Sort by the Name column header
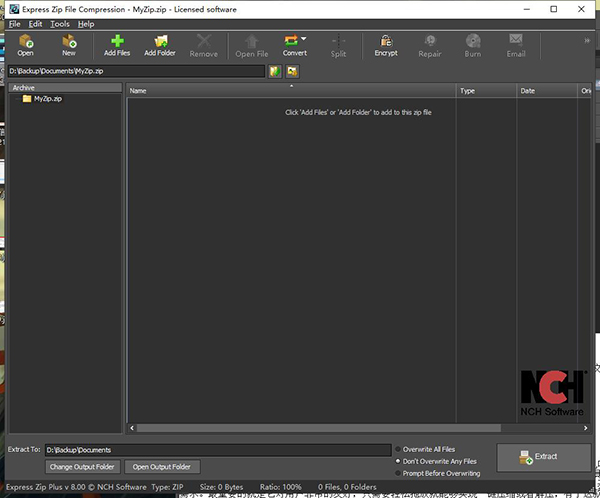This screenshot has width=600, height=498. 291,91
